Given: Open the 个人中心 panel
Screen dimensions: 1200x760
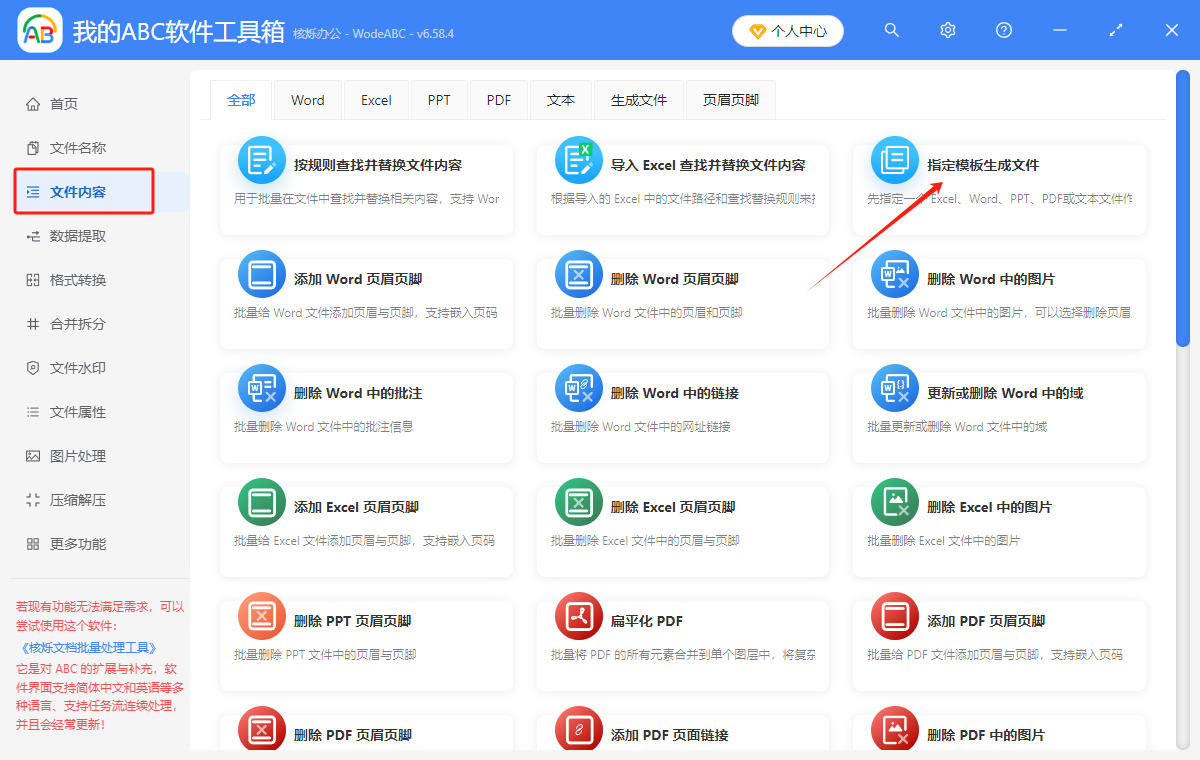Looking at the screenshot, I should [787, 31].
